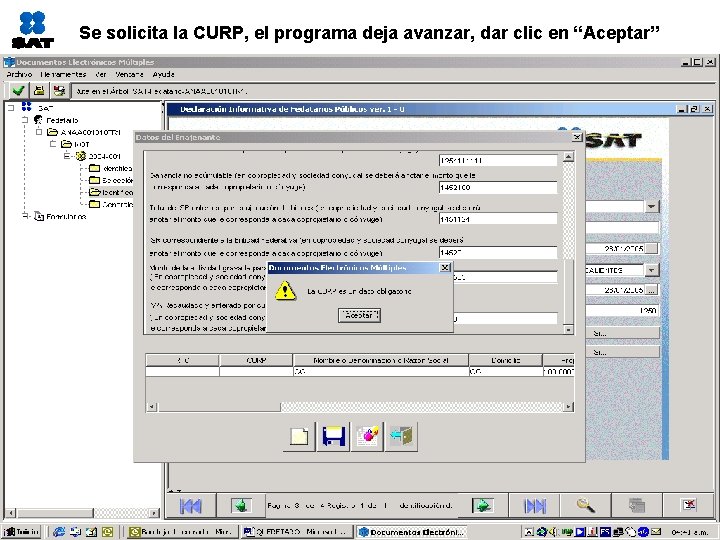Click the Aceptar button in the CURP warning

[x=359, y=315]
